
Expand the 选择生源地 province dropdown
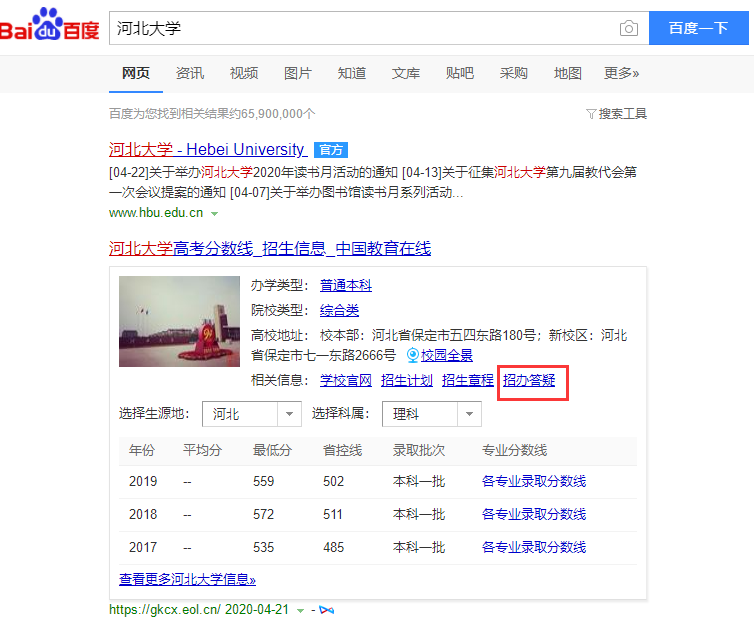coord(288,414)
